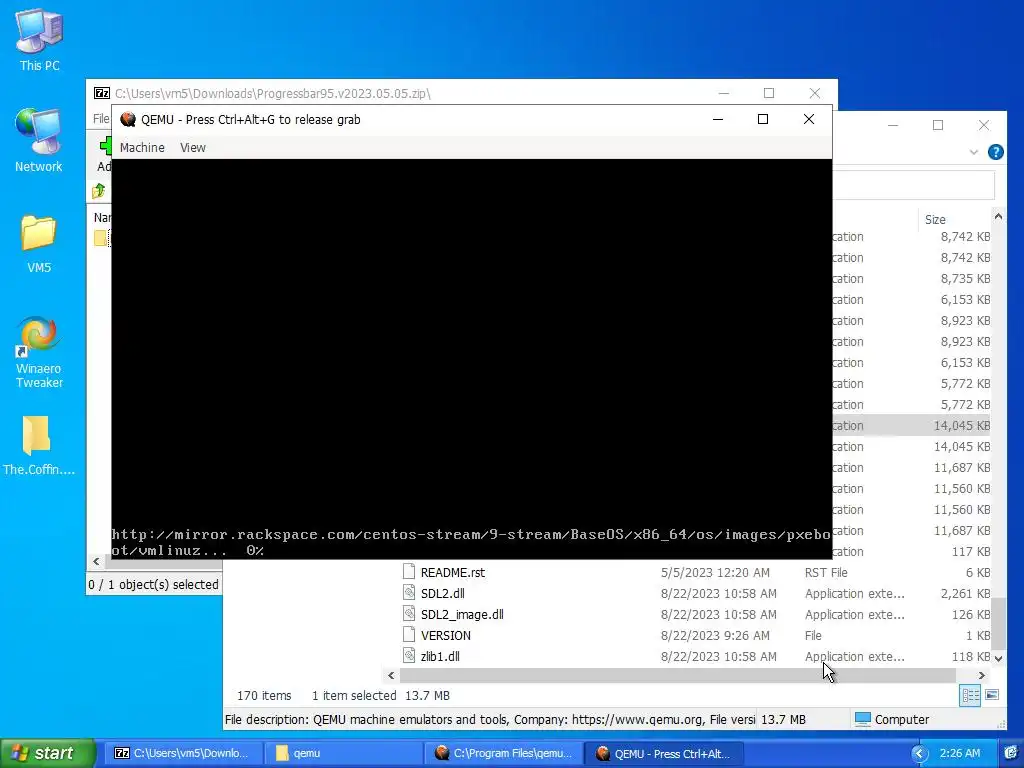Select the SDL2.dll file name
Viewport: 1024px width, 768px height.
[443, 594]
